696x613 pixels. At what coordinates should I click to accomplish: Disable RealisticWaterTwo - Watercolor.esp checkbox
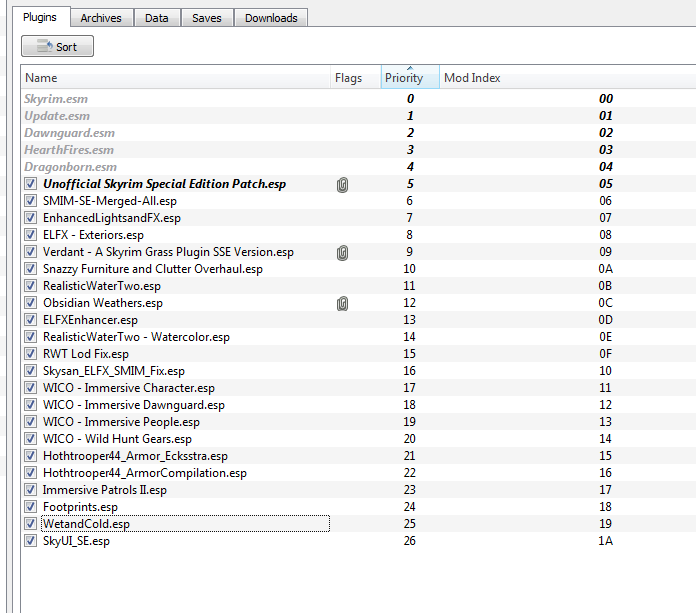point(30,337)
